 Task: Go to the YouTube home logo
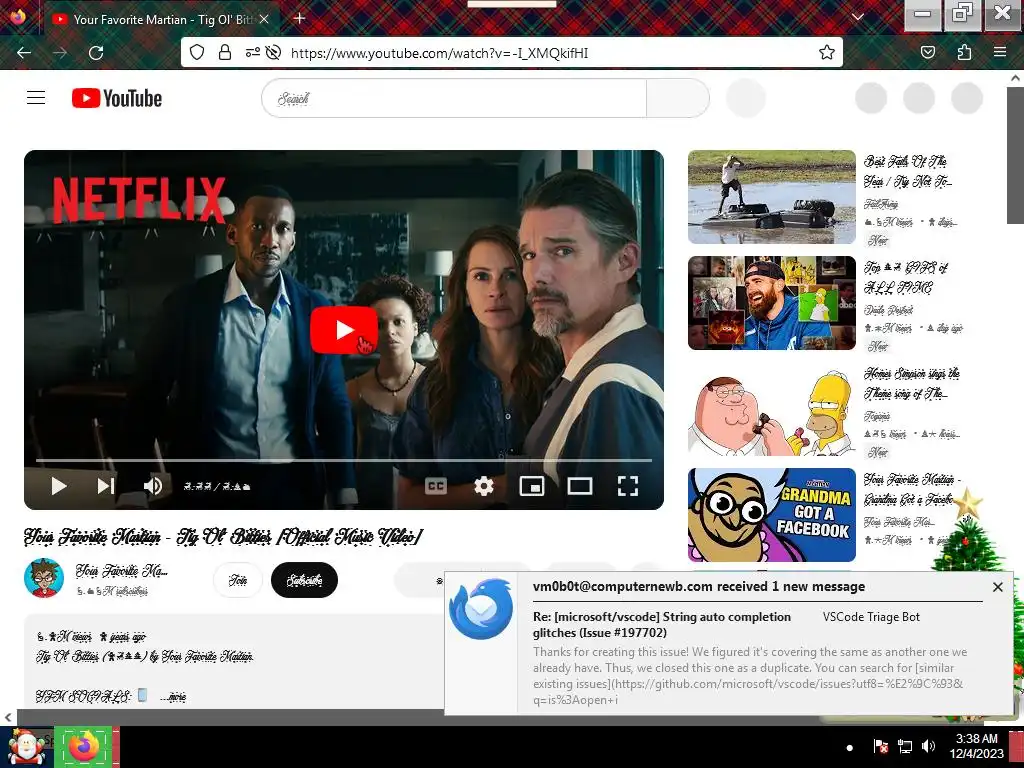117,98
